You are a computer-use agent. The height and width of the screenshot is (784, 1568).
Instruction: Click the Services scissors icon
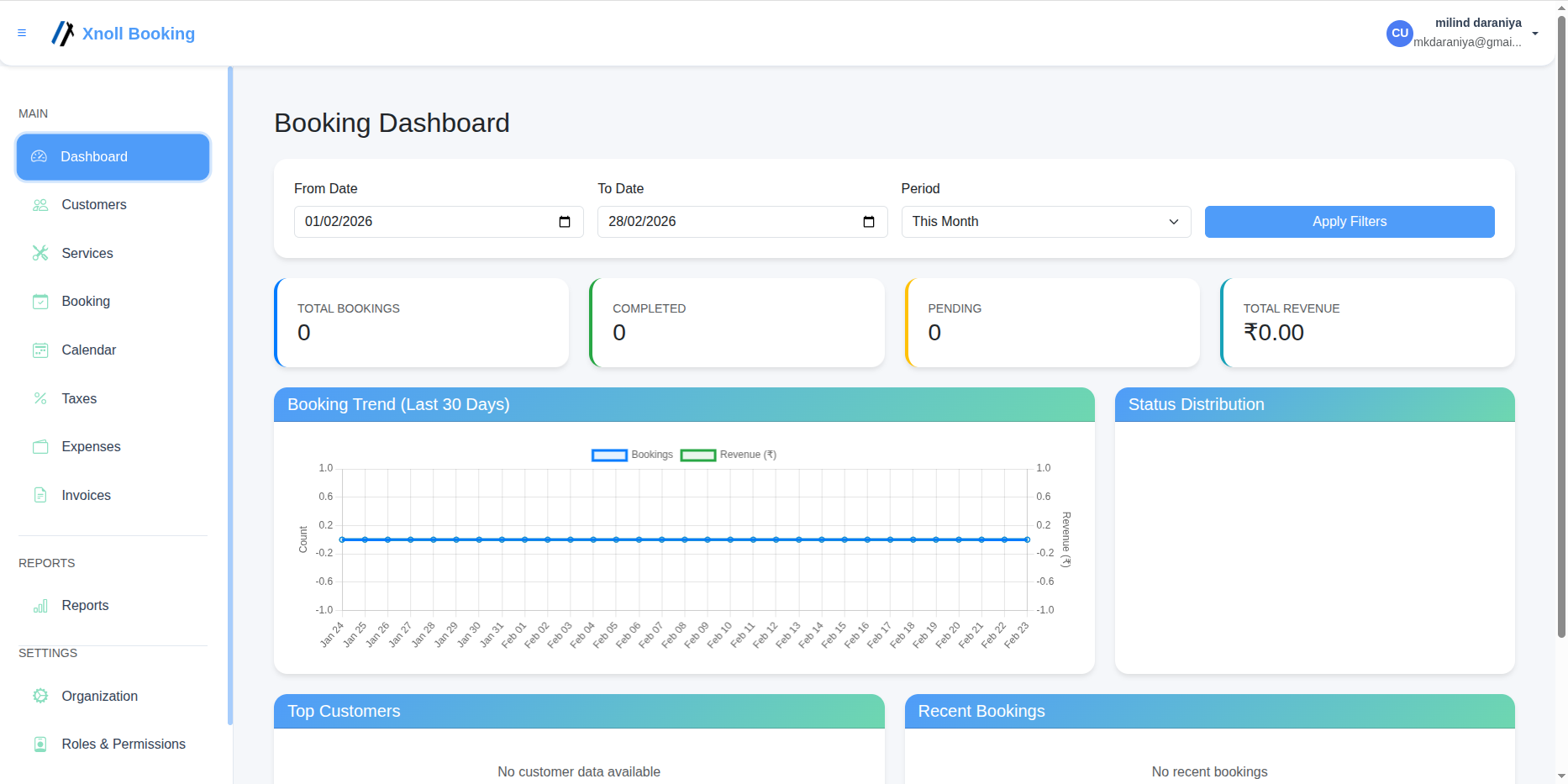pyautogui.click(x=40, y=253)
